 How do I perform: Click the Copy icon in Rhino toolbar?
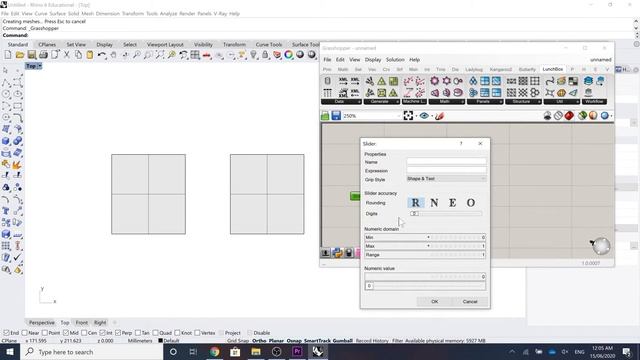pos(78,55)
